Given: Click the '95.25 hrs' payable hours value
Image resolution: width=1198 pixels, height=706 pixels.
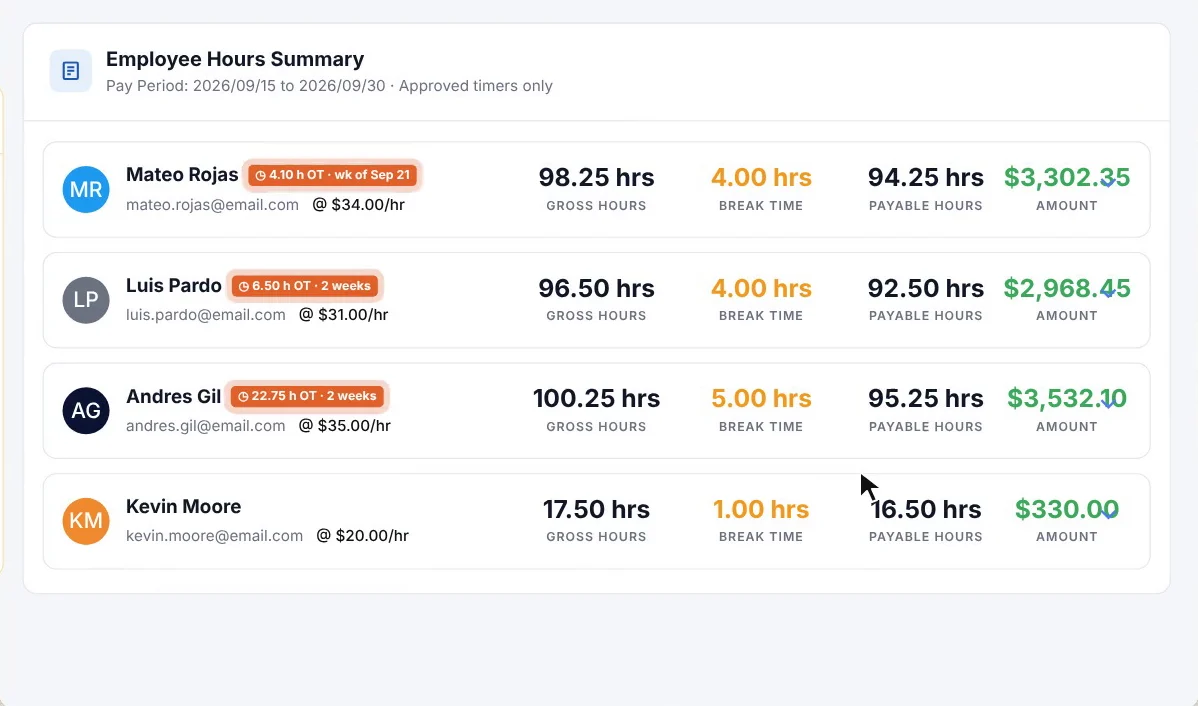Looking at the screenshot, I should click(926, 398).
